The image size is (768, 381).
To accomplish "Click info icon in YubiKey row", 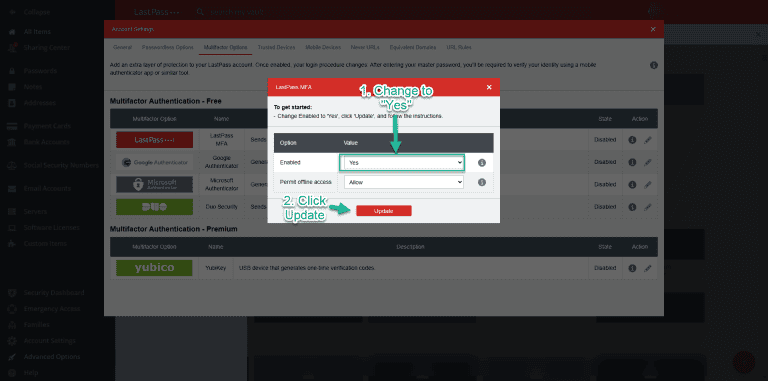I will (632, 268).
